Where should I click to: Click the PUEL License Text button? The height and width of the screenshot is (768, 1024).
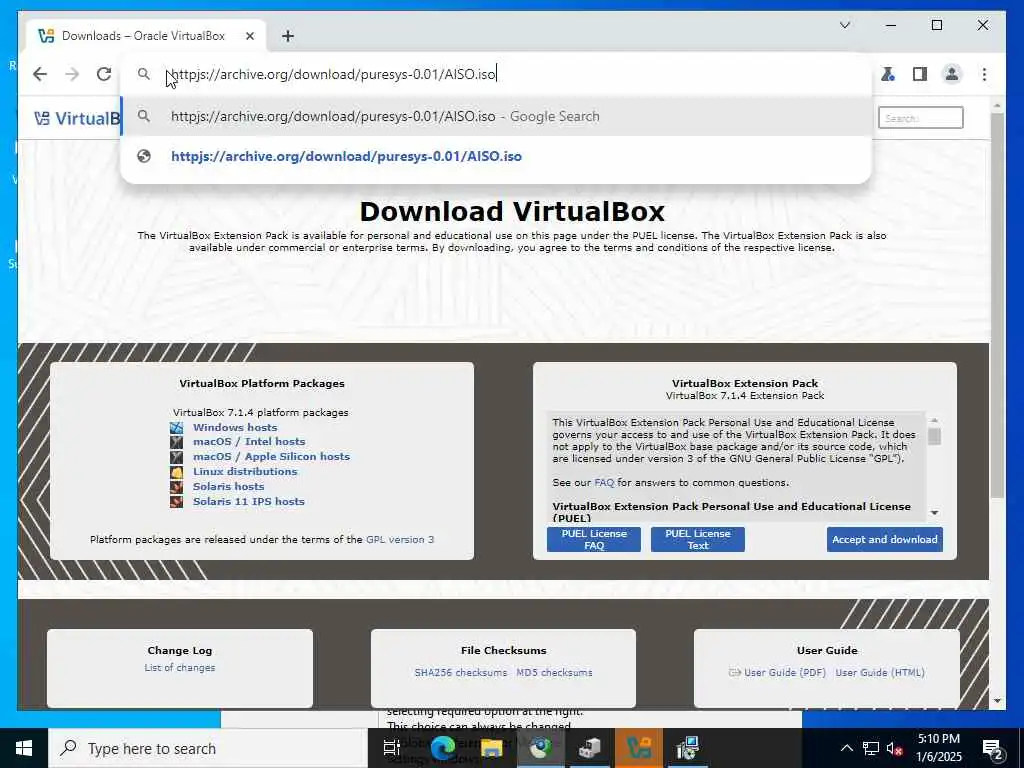click(697, 539)
